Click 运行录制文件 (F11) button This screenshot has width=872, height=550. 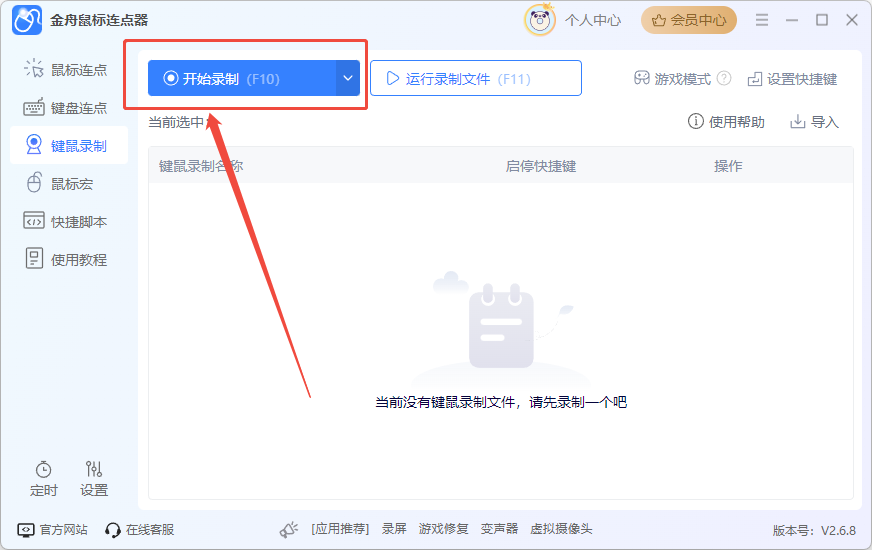click(x=475, y=78)
